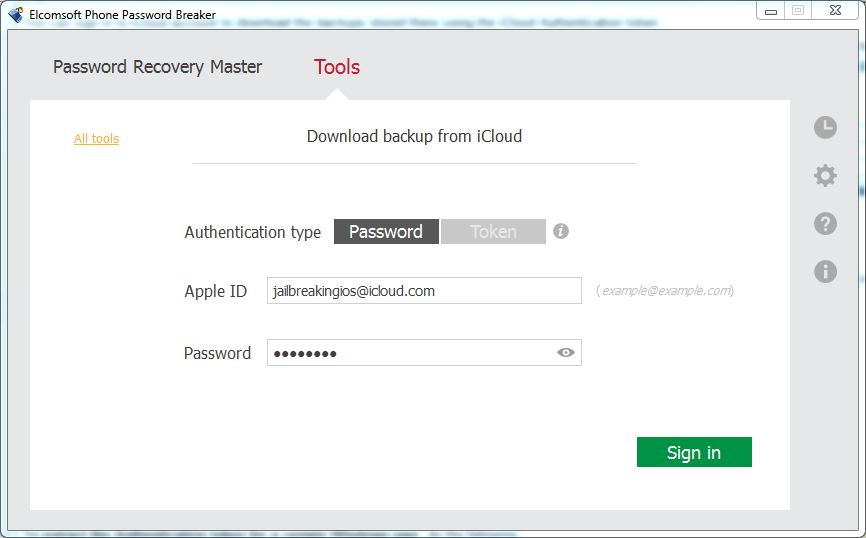Select Password authentication type
This screenshot has width=866, height=538.
coord(386,231)
